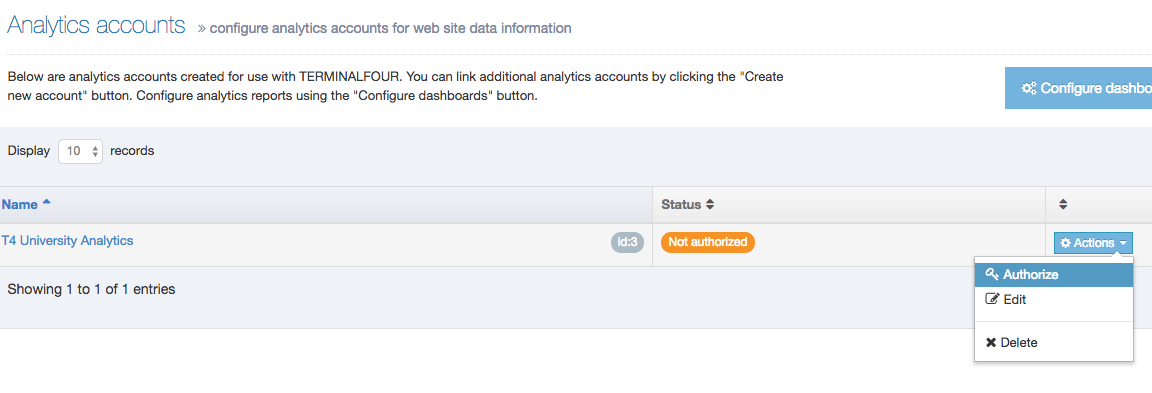Click the Showing 1 to 1 entries text
Image resolution: width=1152 pixels, height=393 pixels.
point(91,289)
